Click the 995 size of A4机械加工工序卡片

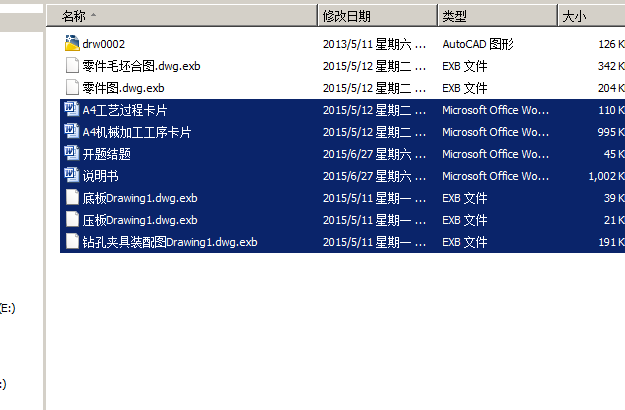(x=611, y=132)
